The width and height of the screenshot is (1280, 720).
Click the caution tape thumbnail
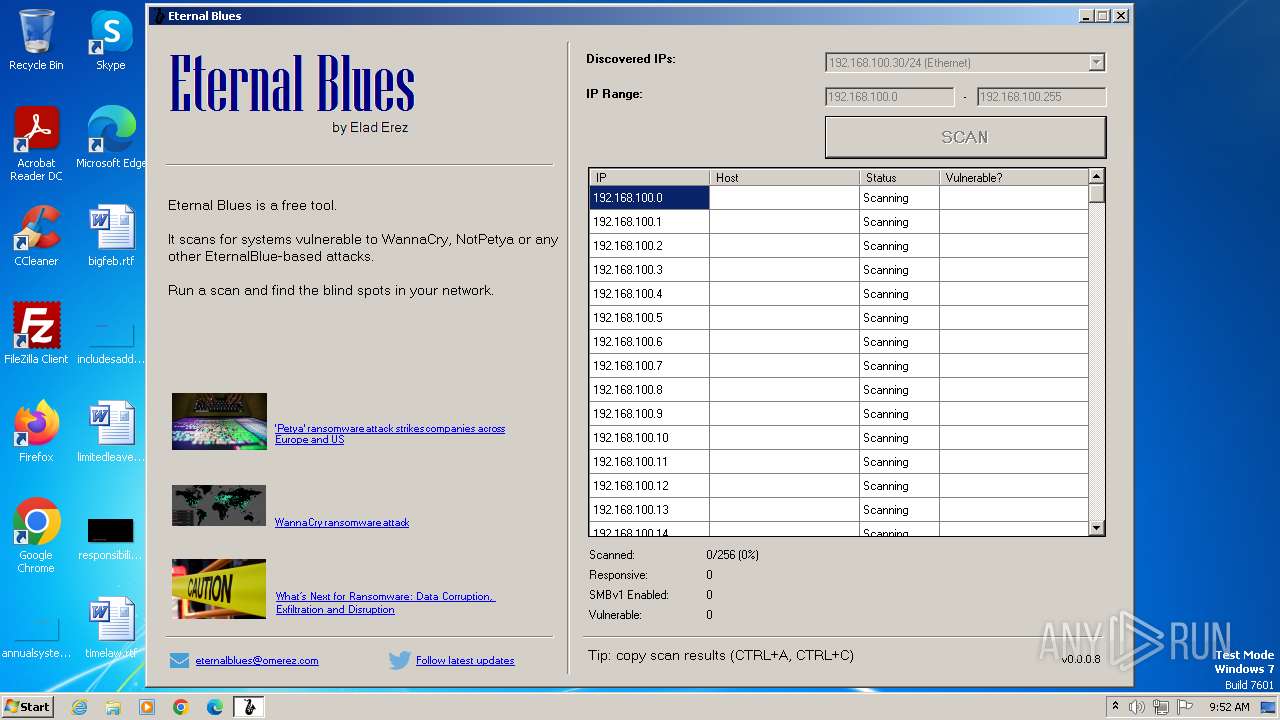[x=219, y=589]
